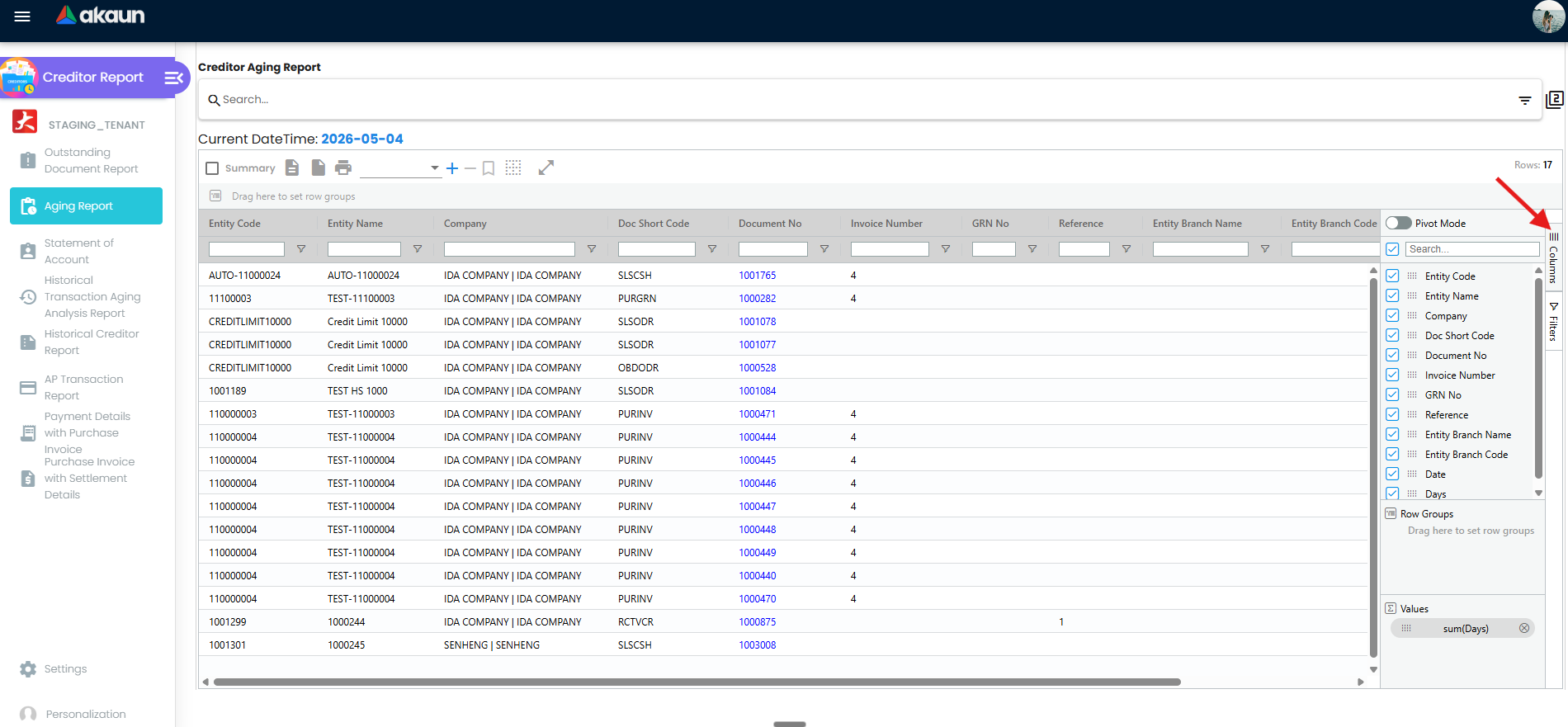
Task: Open the saved view dropdown
Action: pyautogui.click(x=400, y=168)
